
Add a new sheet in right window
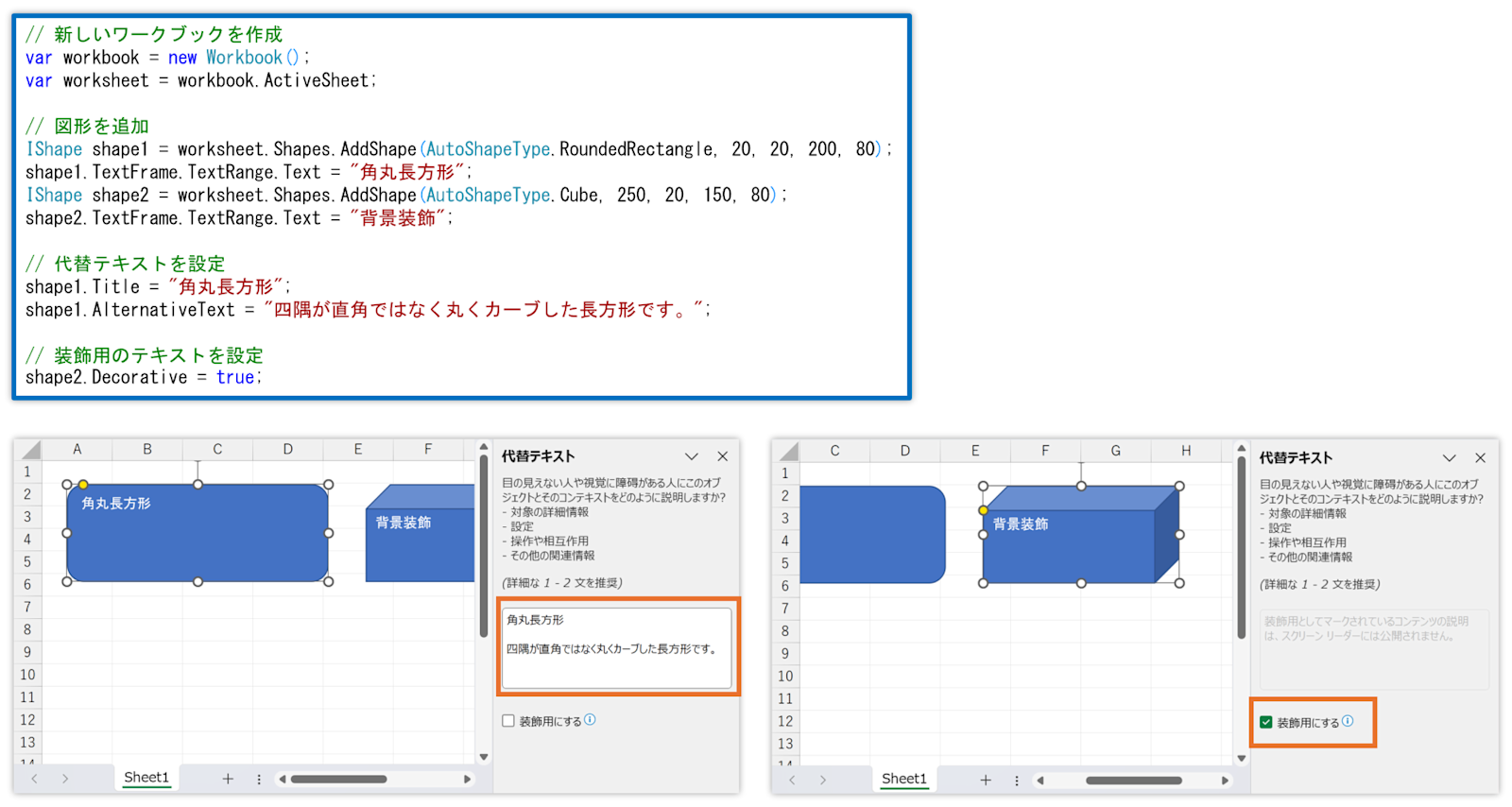tap(986, 781)
